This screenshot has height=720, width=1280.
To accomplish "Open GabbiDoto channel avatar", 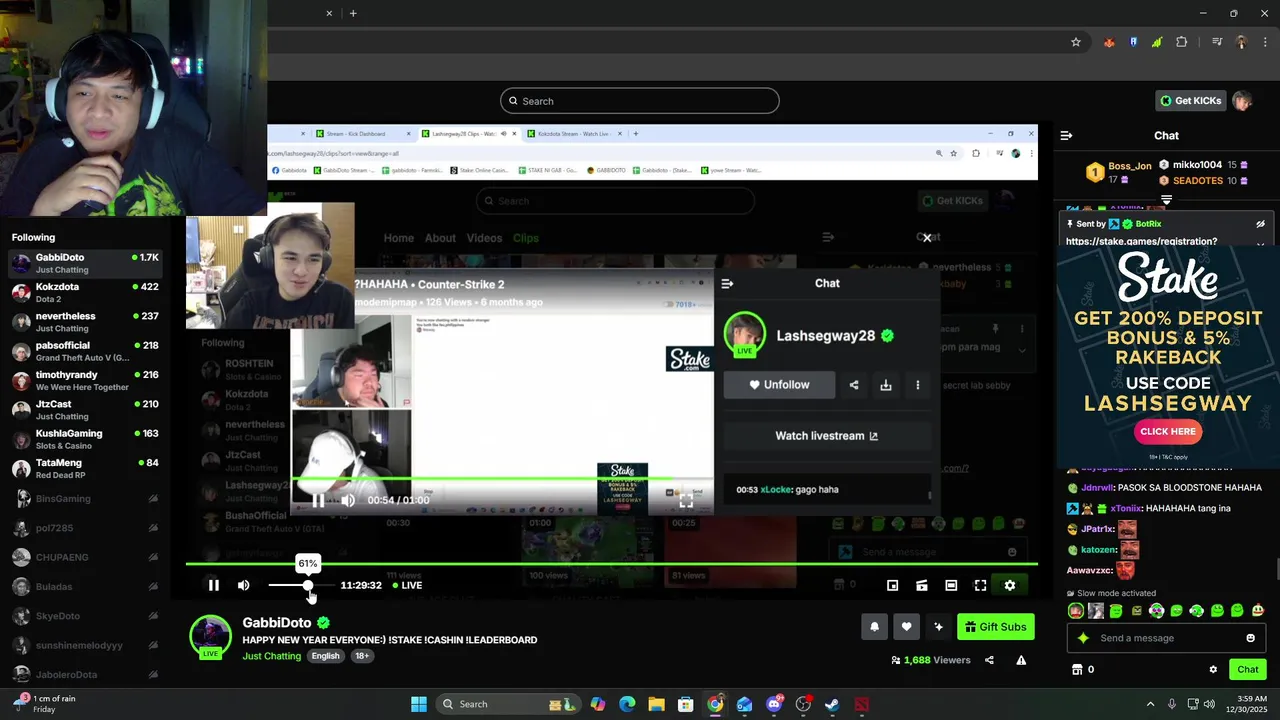I will pos(210,637).
